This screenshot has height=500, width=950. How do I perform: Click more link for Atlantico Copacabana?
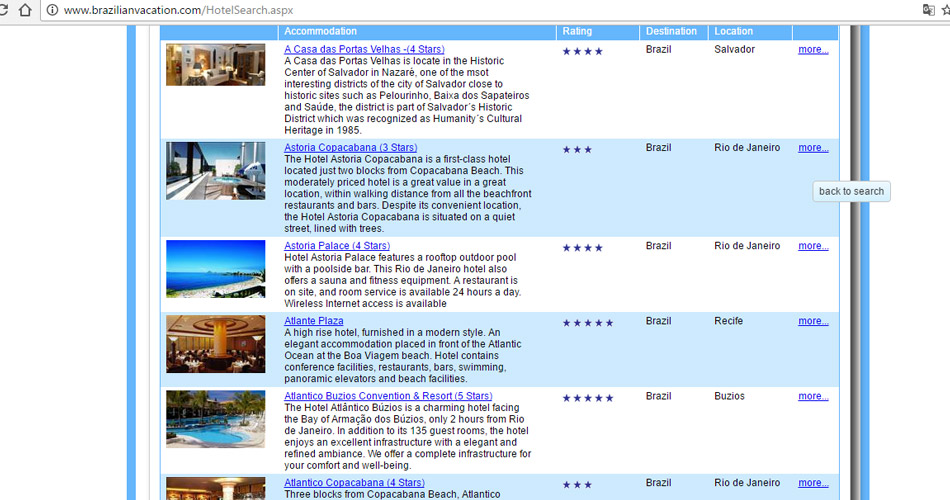[813, 482]
